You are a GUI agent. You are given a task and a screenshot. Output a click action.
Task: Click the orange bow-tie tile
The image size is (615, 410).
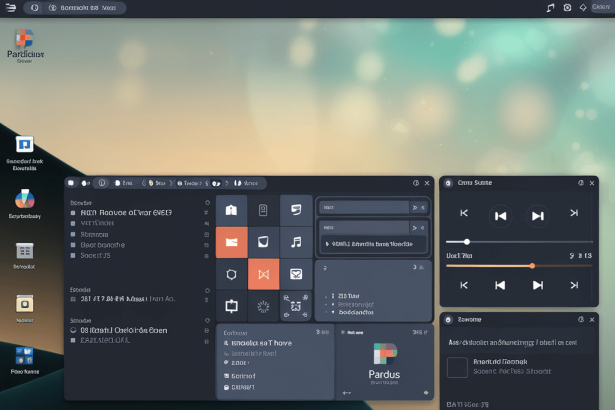click(263, 274)
